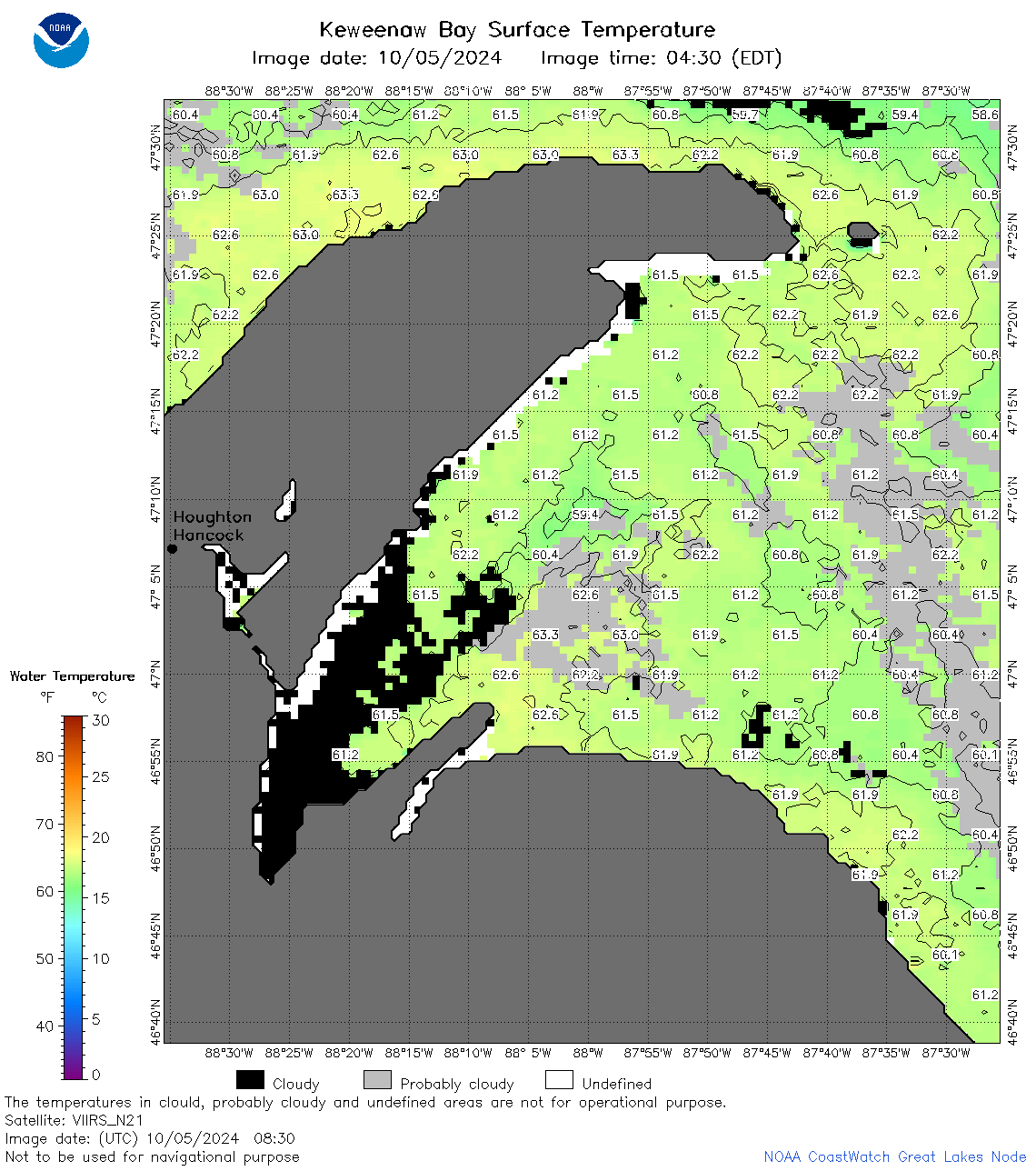Select the black Cloudy legend swatch
1036x1171 pixels.
pos(250,1079)
